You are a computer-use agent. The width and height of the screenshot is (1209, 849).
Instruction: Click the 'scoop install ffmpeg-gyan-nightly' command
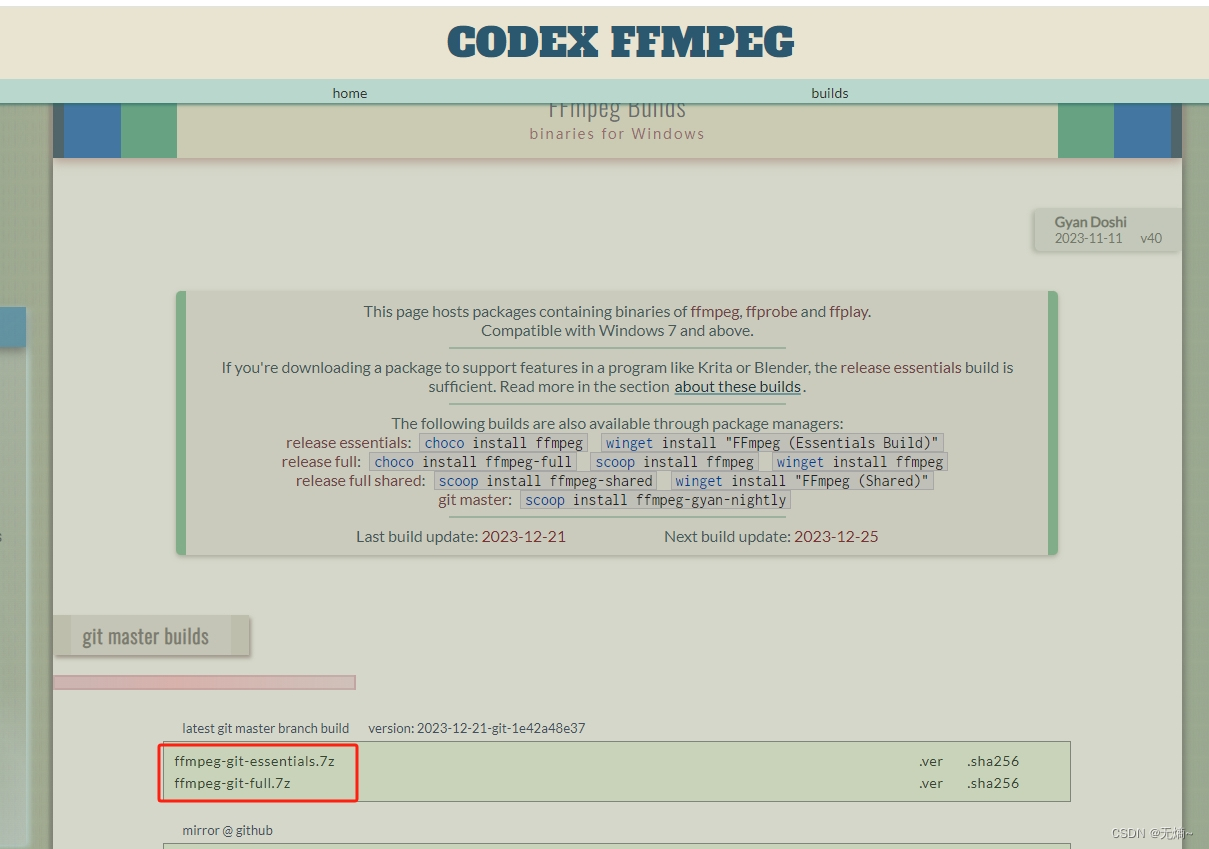click(656, 500)
